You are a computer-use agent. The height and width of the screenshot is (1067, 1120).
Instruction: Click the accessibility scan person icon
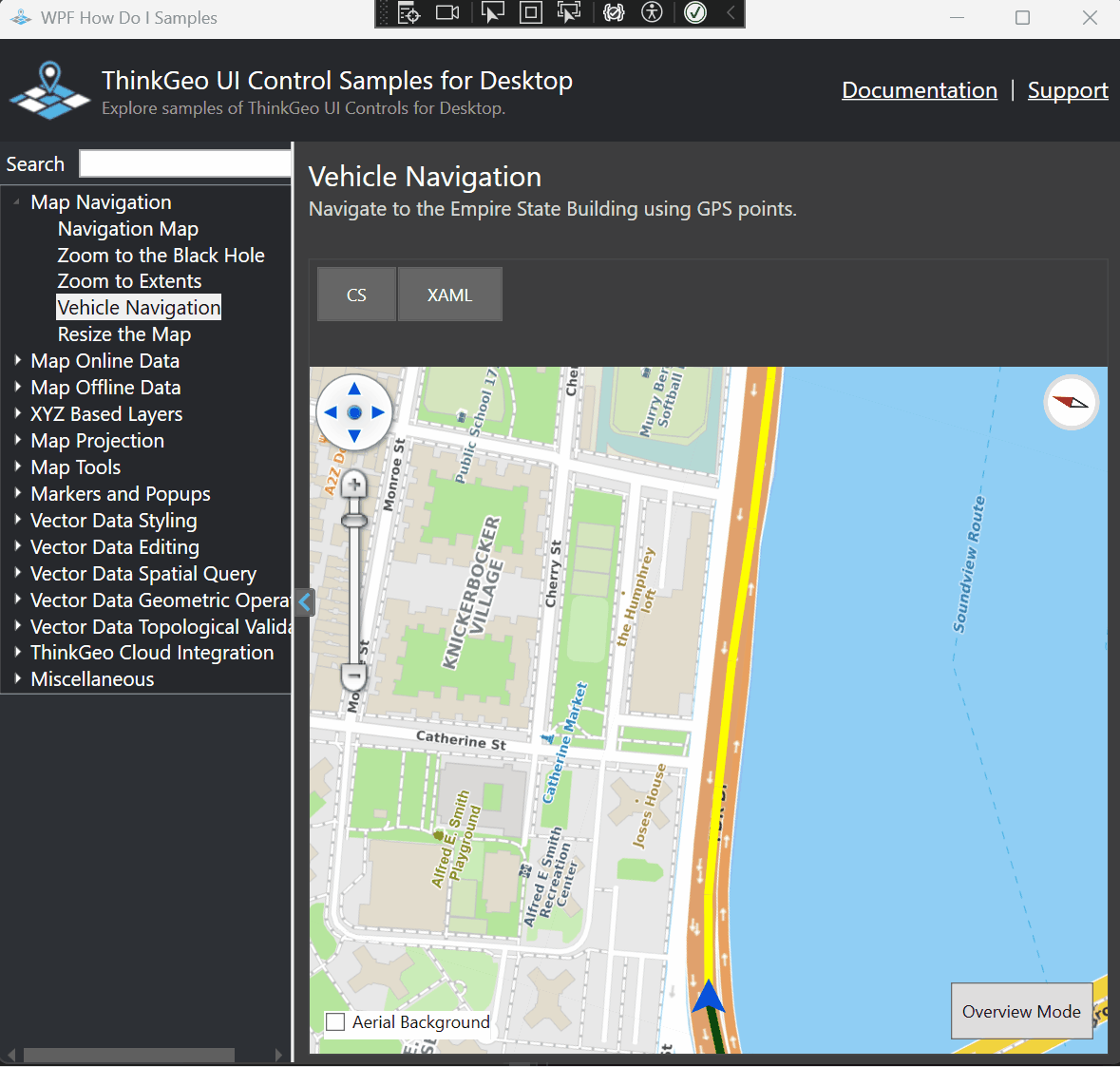click(652, 13)
